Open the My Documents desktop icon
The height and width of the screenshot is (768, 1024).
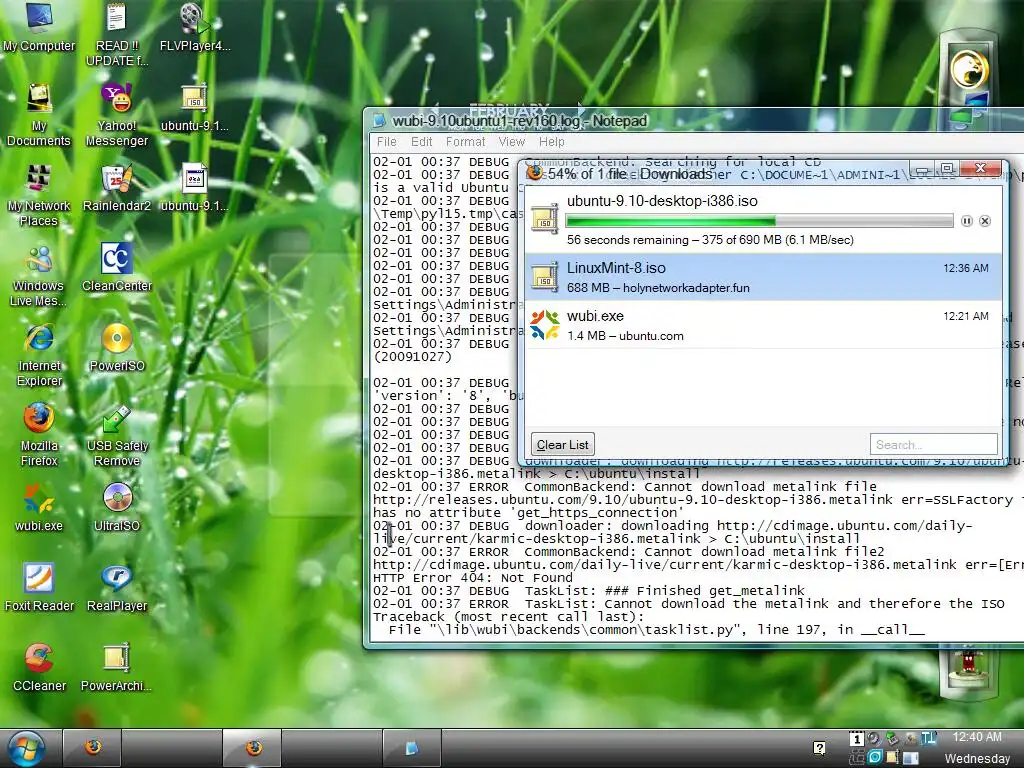click(x=39, y=115)
